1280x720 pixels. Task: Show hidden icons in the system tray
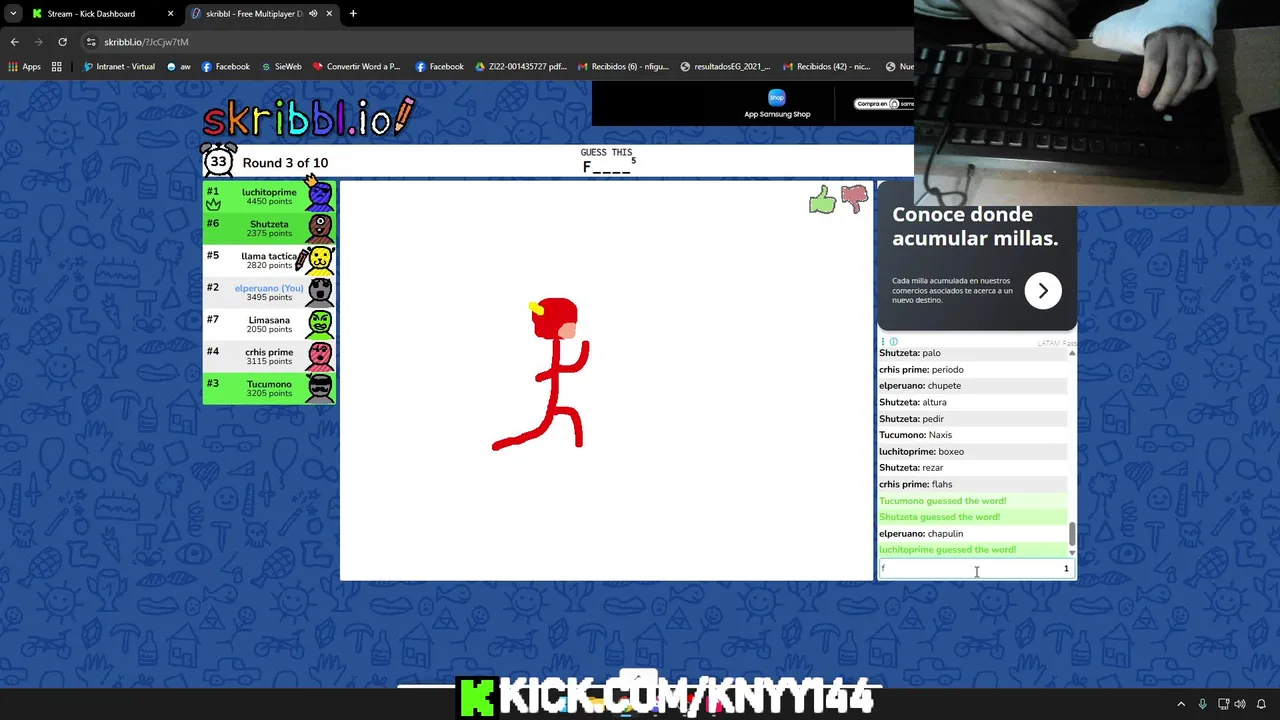click(1181, 704)
